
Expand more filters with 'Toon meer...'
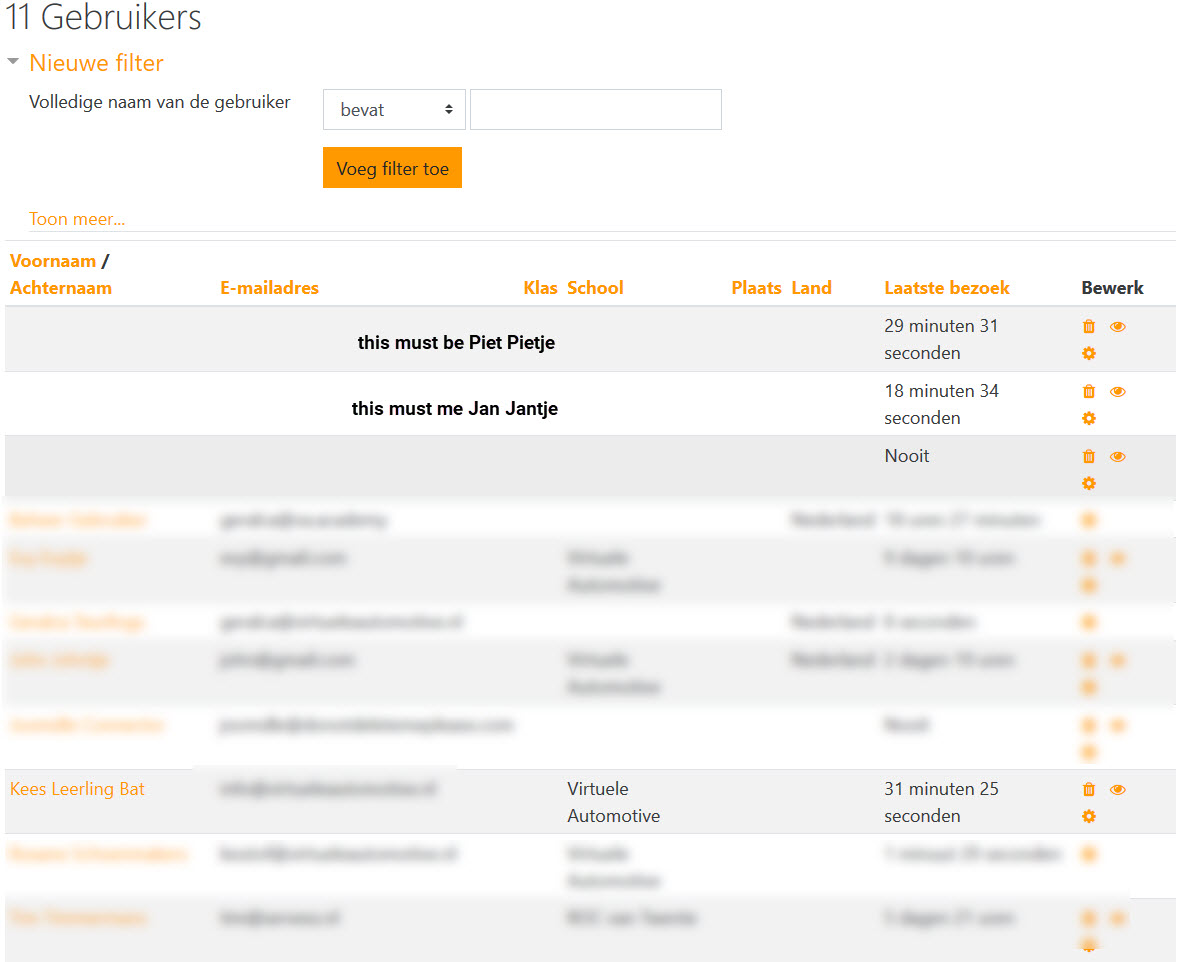pyautogui.click(x=77, y=219)
